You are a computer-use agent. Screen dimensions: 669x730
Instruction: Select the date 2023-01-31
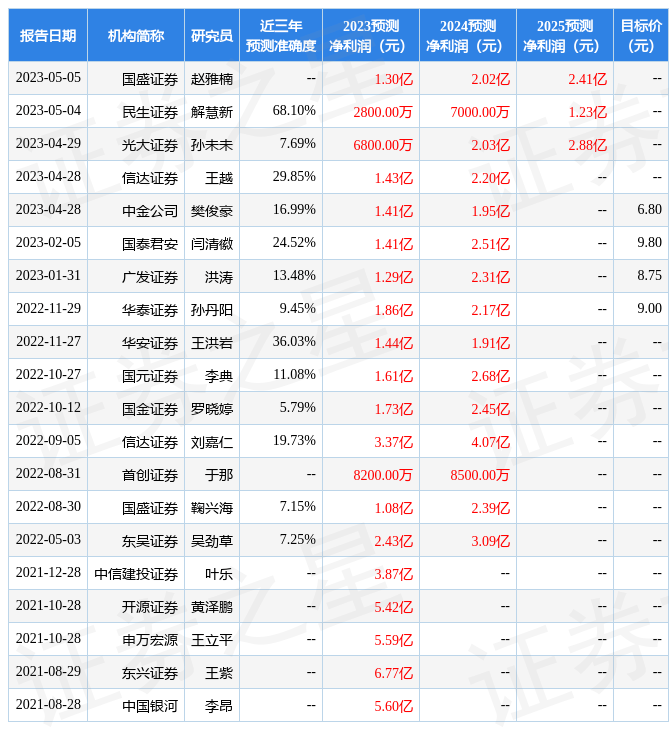(x=48, y=276)
